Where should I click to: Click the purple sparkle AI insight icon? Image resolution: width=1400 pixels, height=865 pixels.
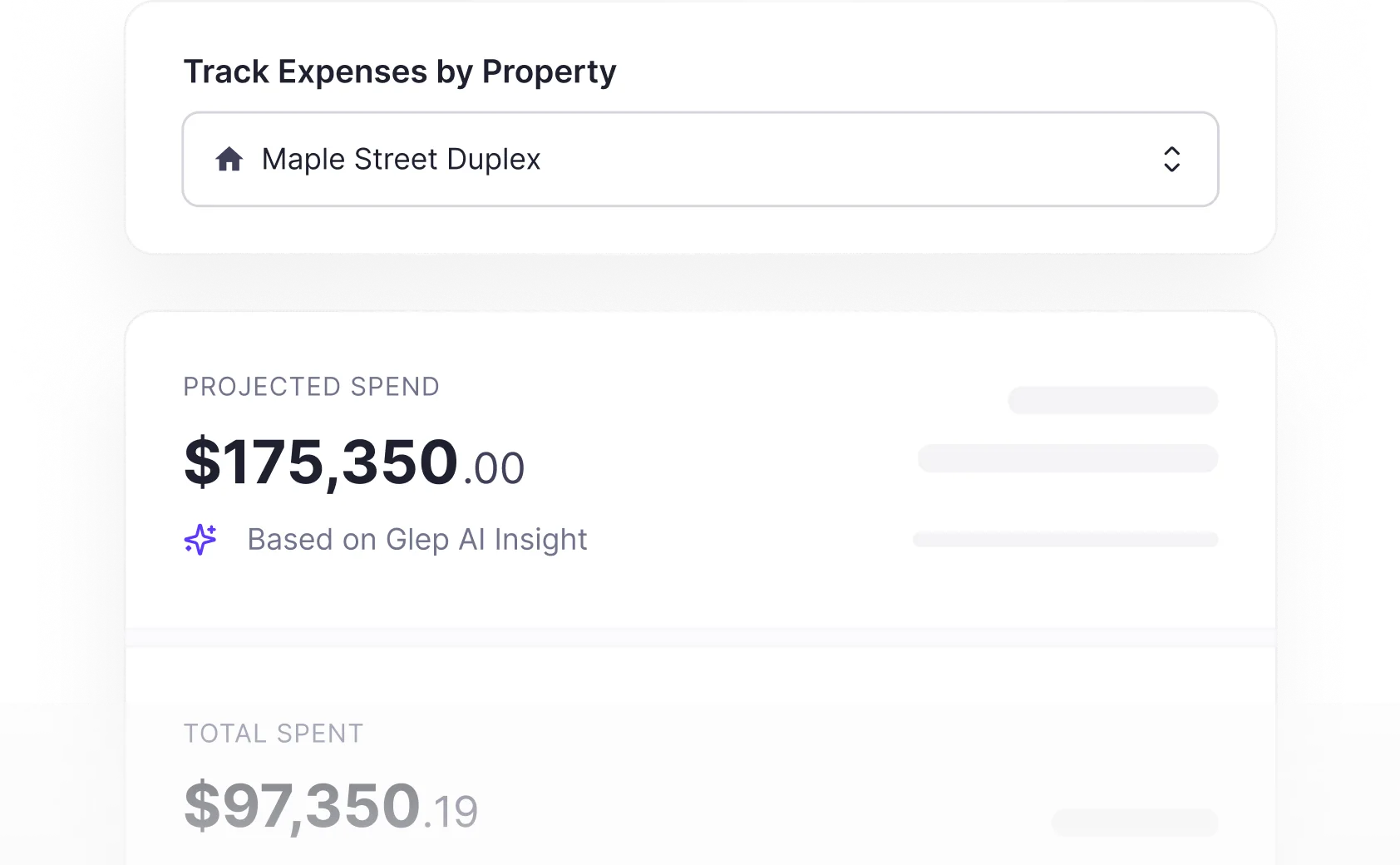(x=200, y=540)
